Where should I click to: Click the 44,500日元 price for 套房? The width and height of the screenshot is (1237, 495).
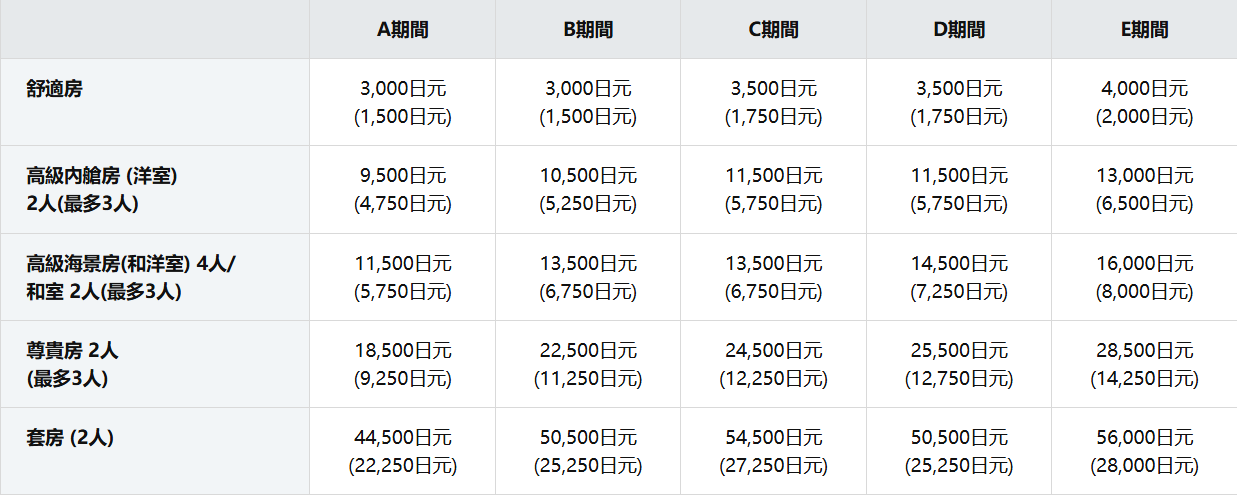click(x=402, y=438)
